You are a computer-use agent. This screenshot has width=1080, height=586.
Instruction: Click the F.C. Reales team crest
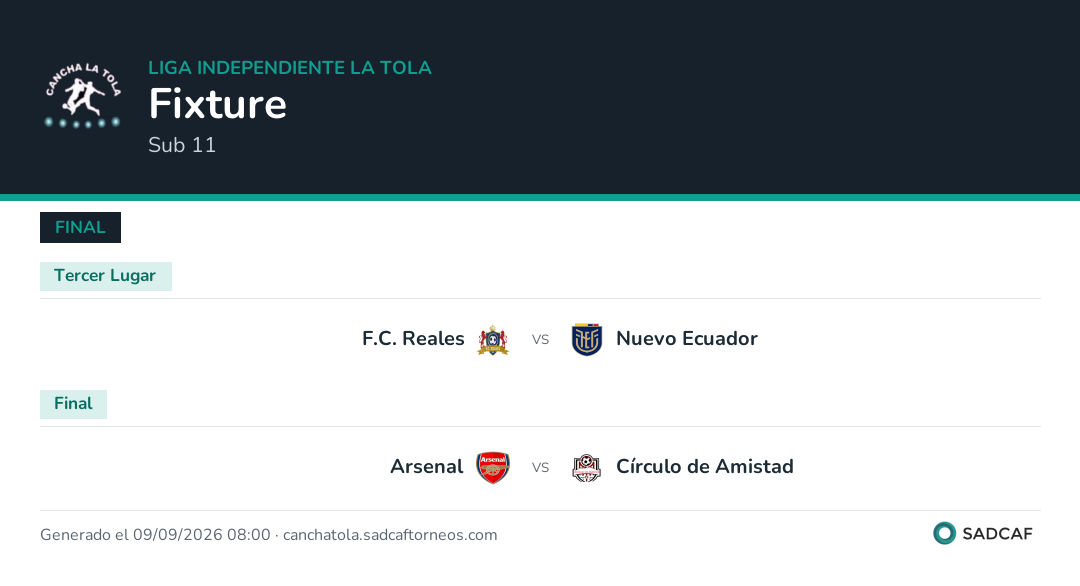pos(492,339)
